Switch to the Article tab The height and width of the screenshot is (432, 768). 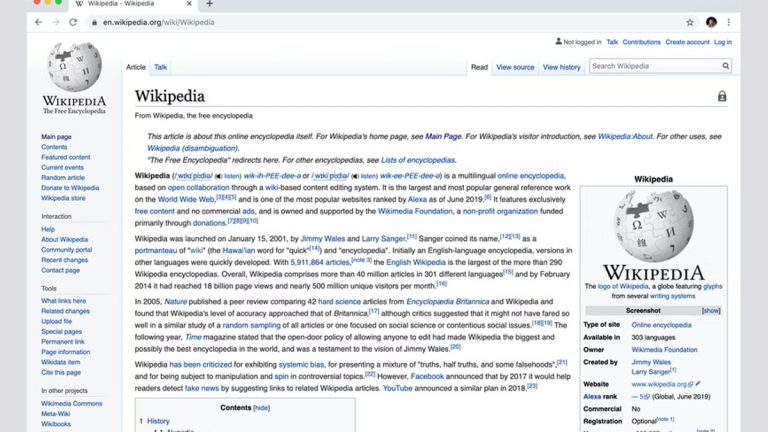136,67
